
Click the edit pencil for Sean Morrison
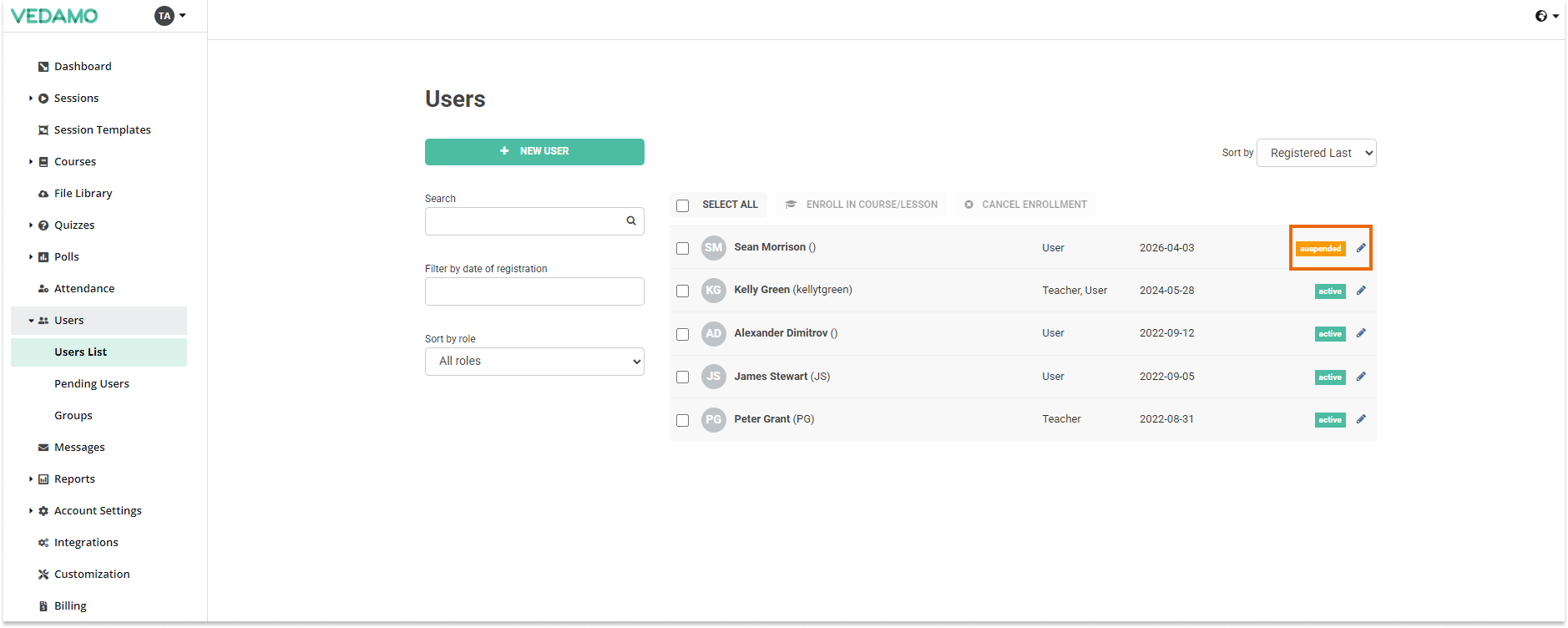click(x=1361, y=248)
